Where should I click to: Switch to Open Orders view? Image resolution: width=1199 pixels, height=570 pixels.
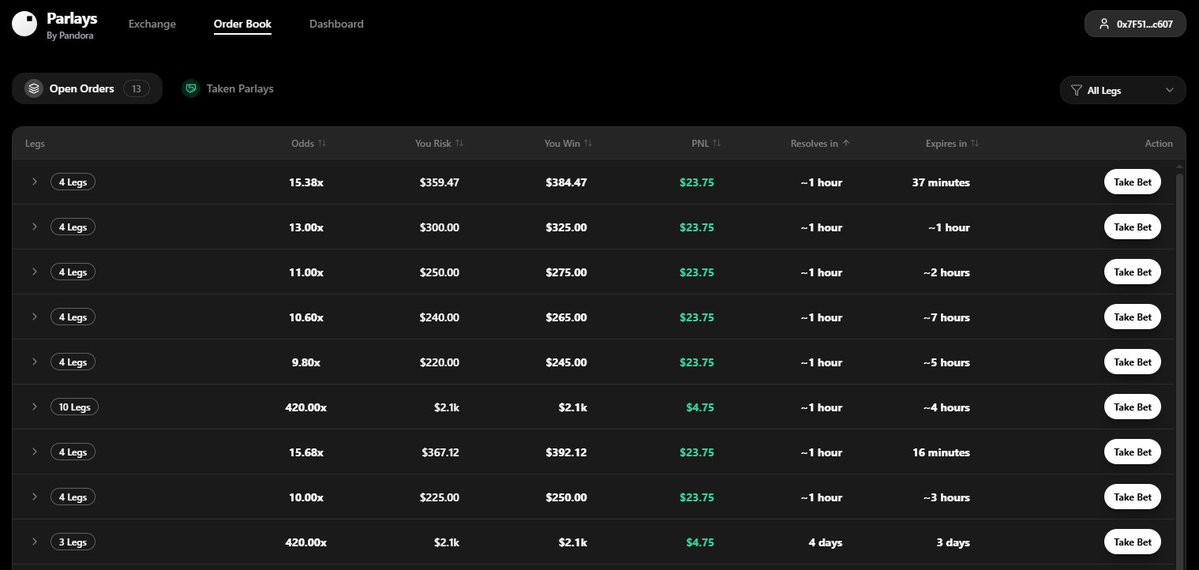click(x=87, y=89)
